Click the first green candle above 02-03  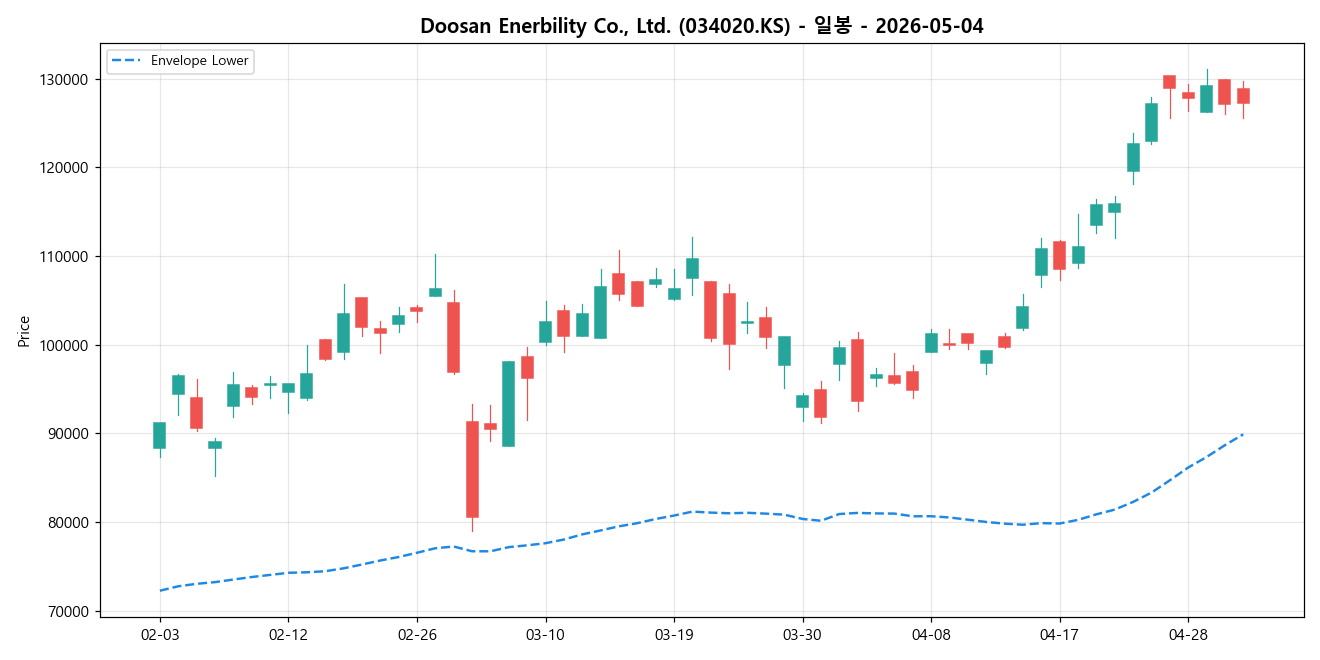(159, 436)
